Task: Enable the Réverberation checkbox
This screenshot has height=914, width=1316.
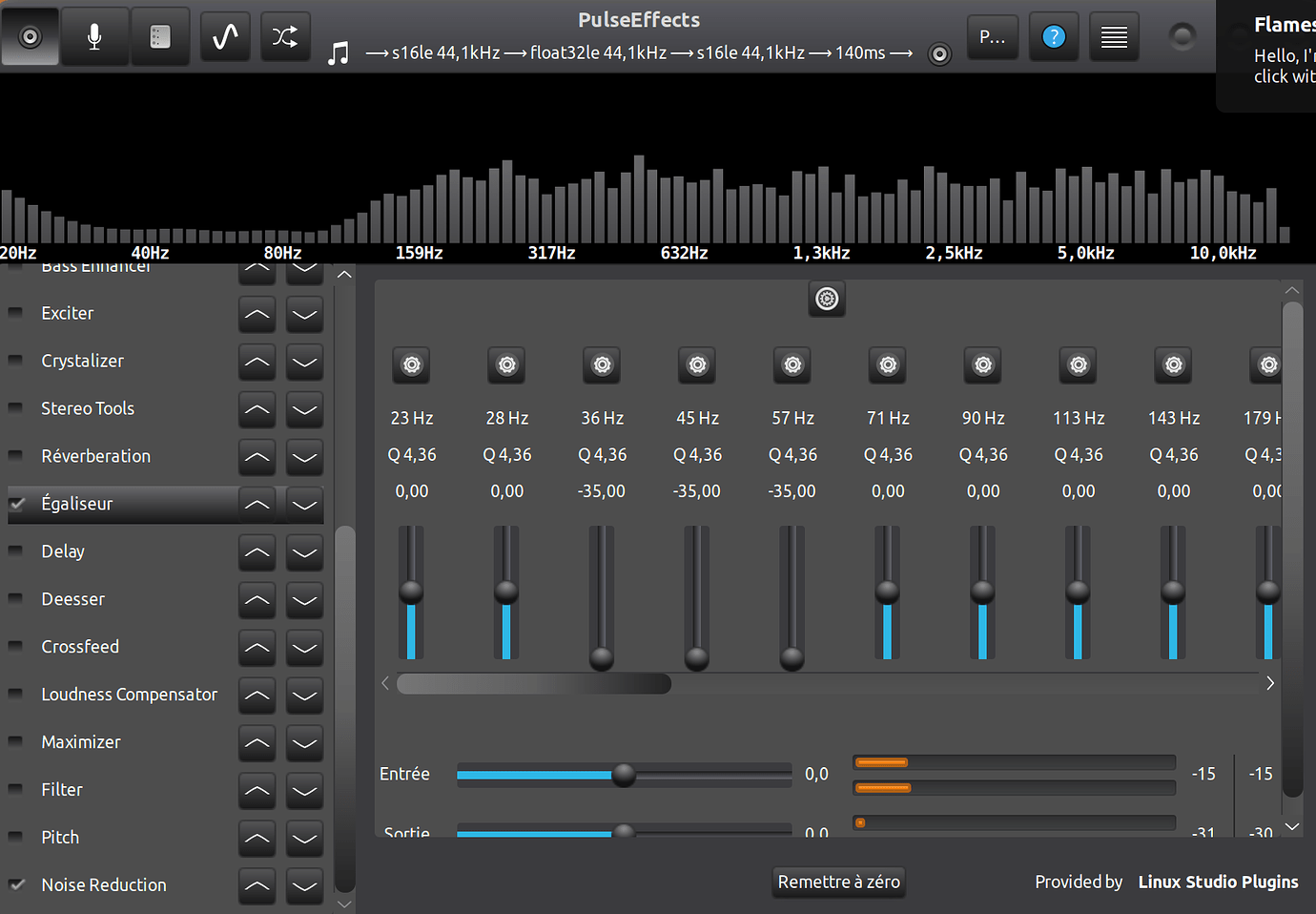Action: pyautogui.click(x=15, y=456)
